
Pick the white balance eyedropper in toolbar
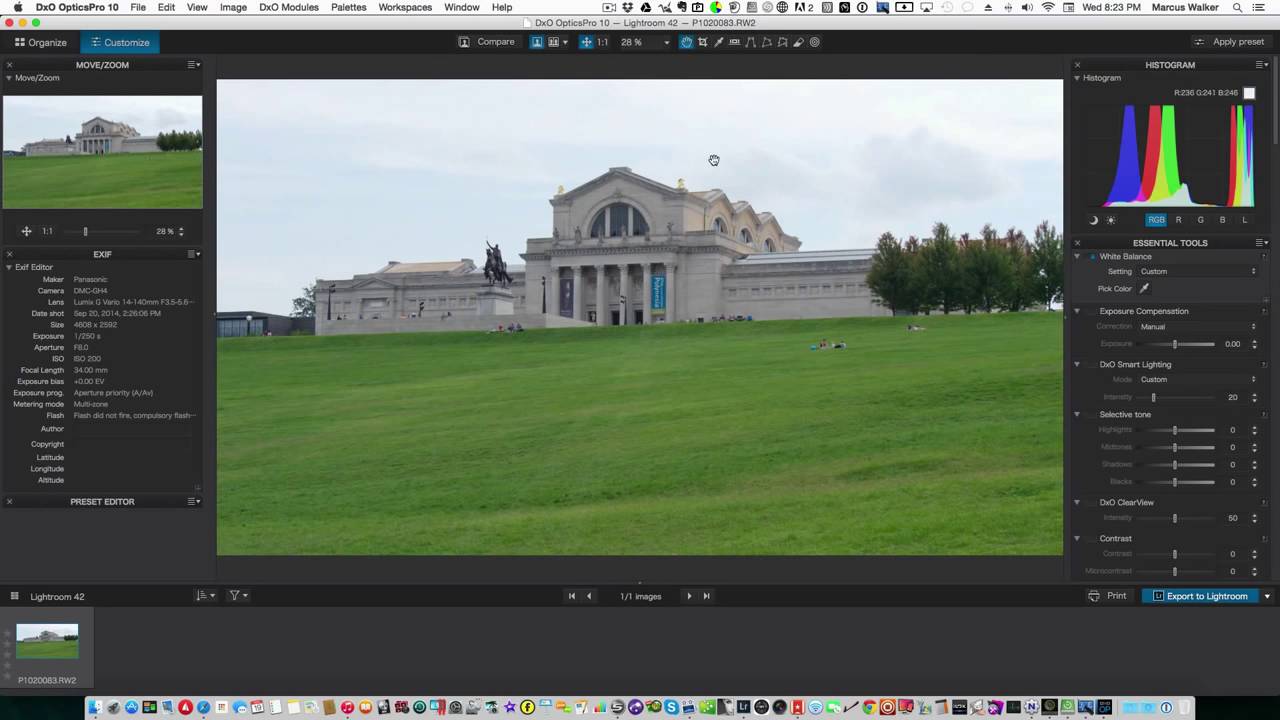coord(718,42)
